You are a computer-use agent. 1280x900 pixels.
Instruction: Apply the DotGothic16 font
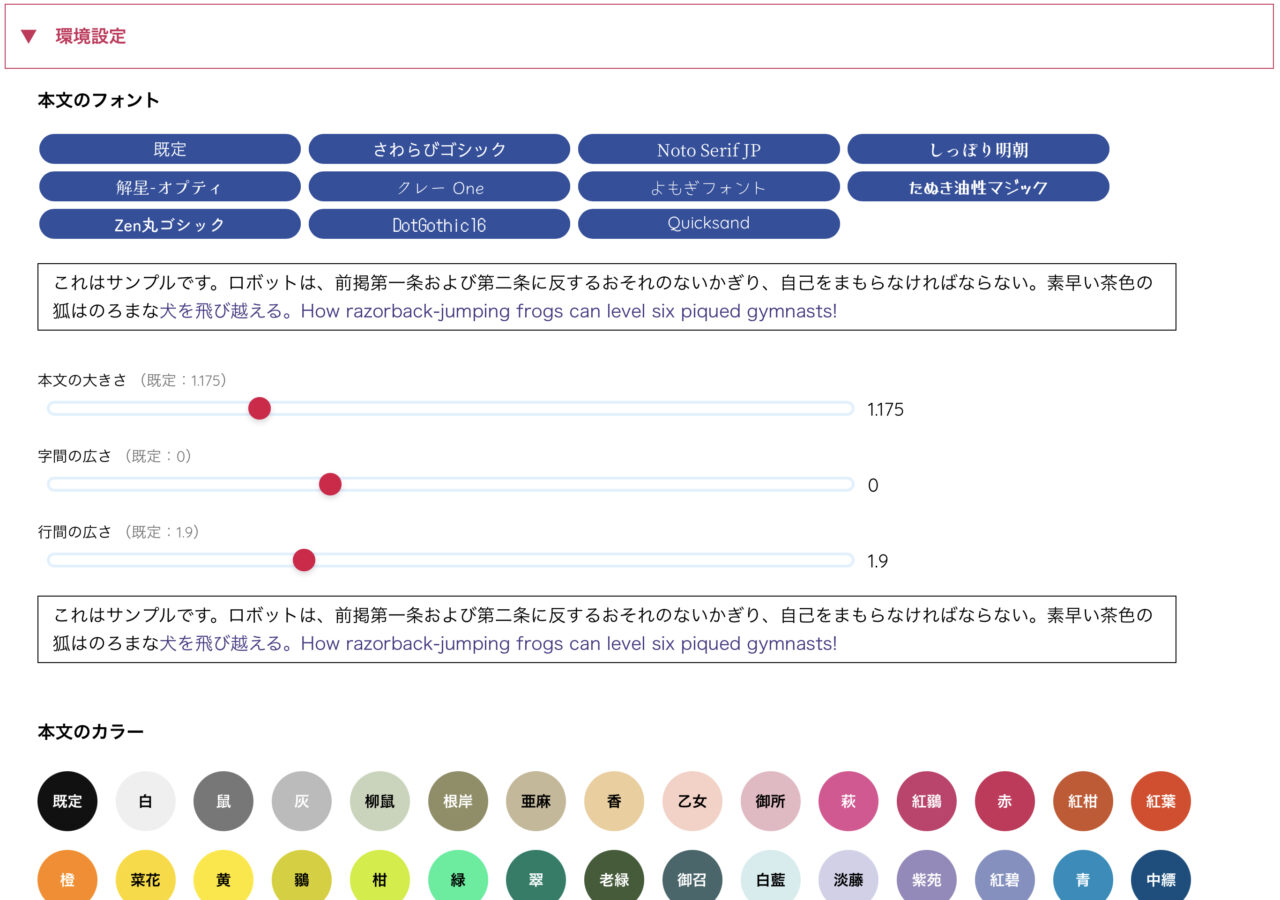click(x=440, y=223)
